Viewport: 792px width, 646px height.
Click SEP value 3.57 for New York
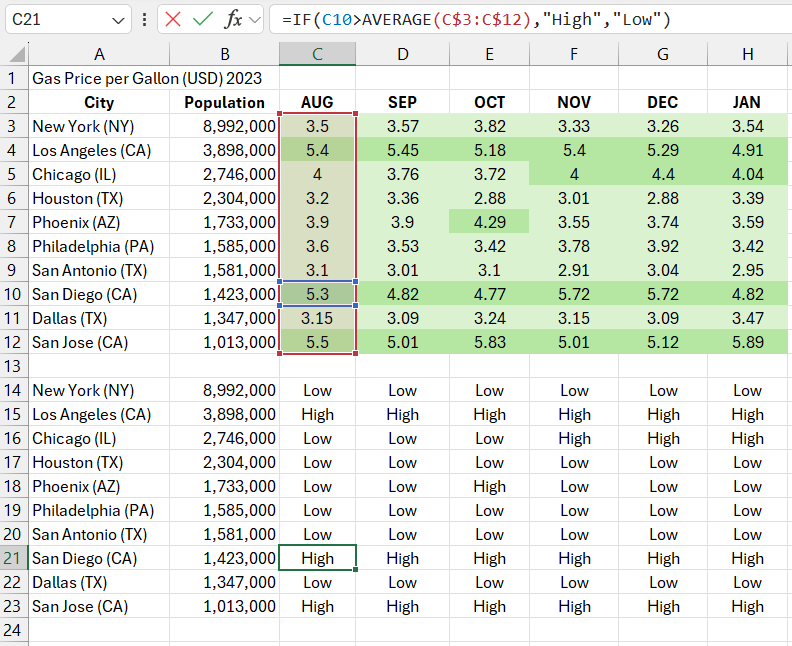pyautogui.click(x=403, y=126)
